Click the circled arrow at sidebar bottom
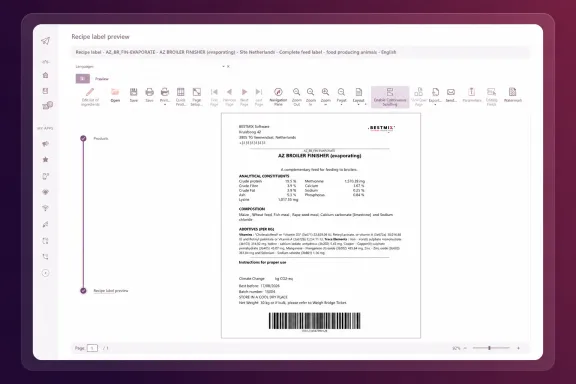This screenshot has width=576, height=384. 46,273
